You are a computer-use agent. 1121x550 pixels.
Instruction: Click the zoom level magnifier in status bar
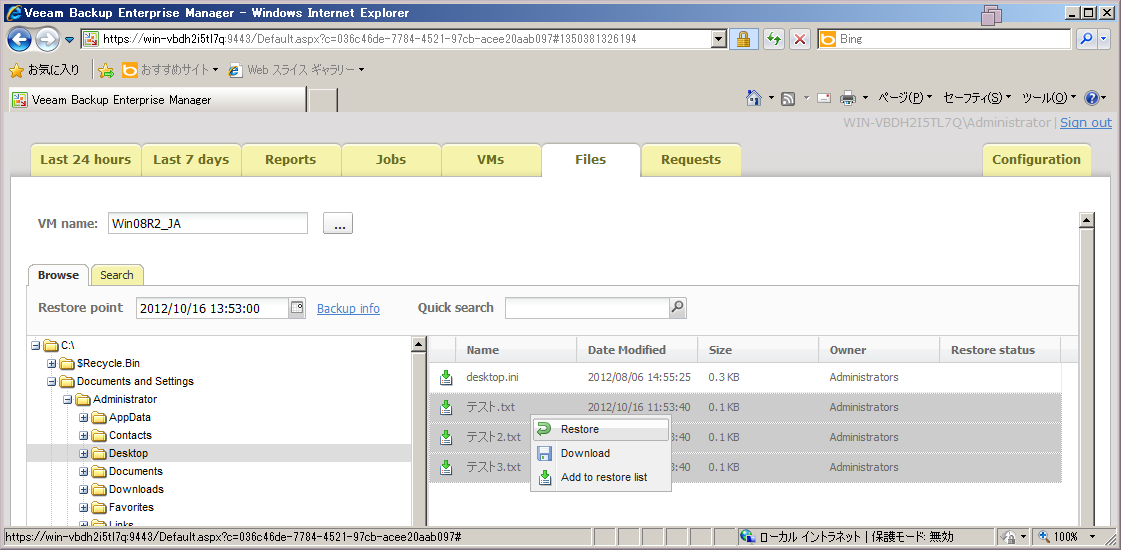[1044, 536]
